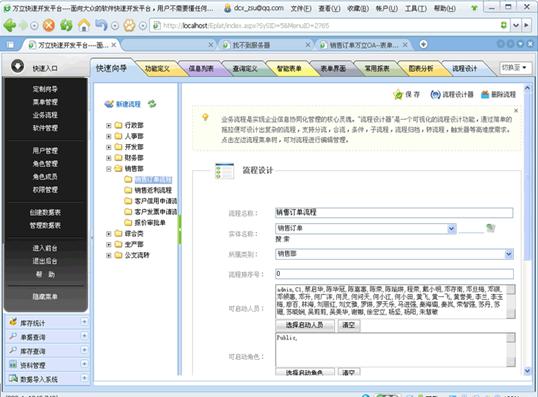Screen dimensions: 538x397
Task: Click the user avatar icon beside dcx_zsu@qq.com
Action: [x=227, y=8]
